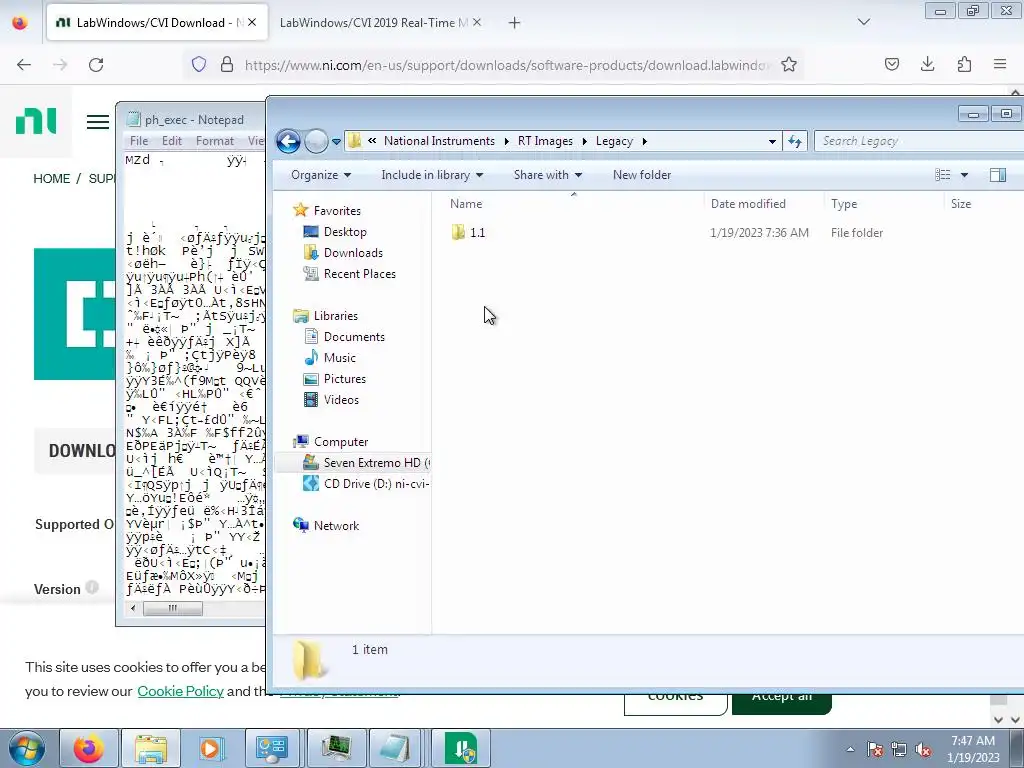Open the File menu in Notepad
Viewport: 1024px width, 768px height.
point(138,140)
